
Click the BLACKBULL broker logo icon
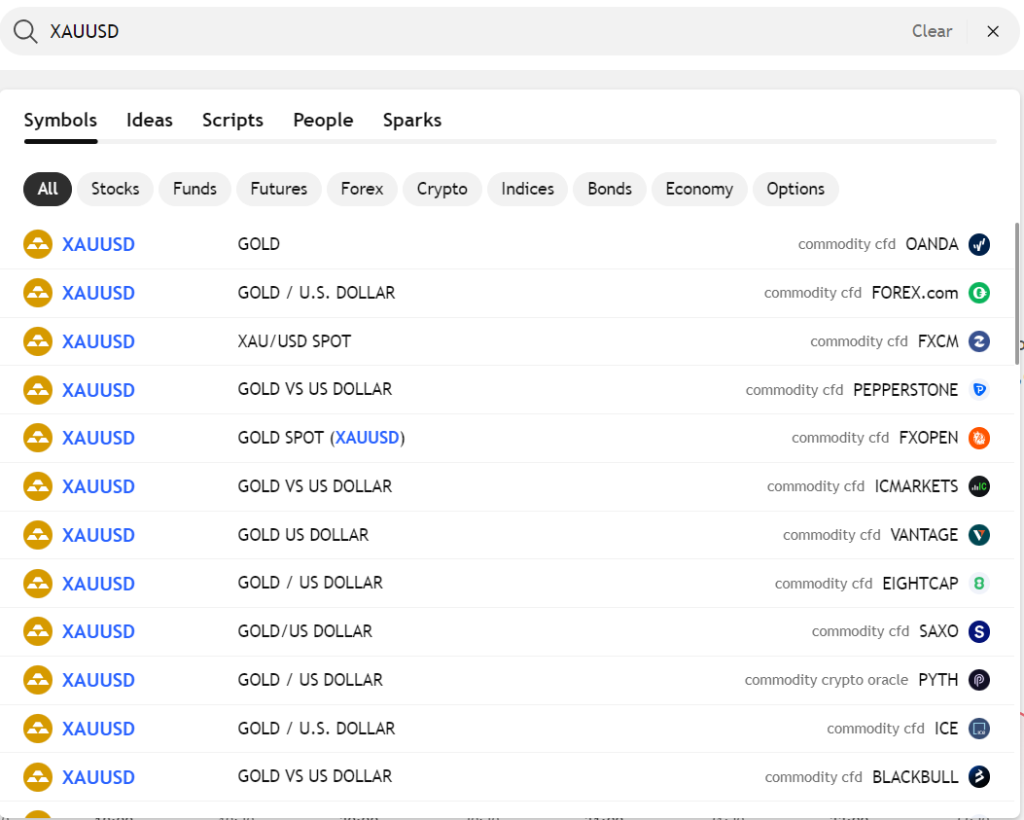978,776
